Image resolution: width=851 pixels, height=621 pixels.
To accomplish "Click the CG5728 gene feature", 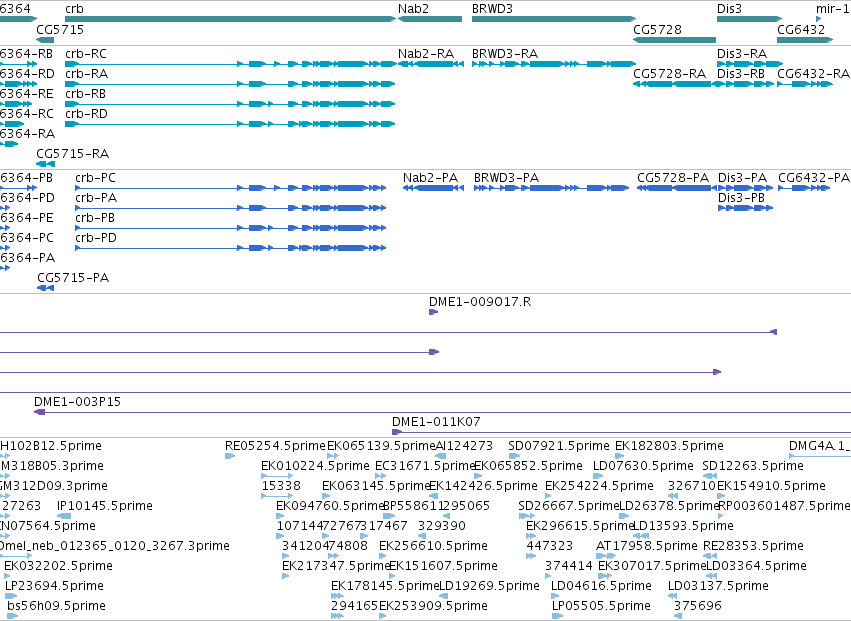I will pyautogui.click(x=675, y=40).
